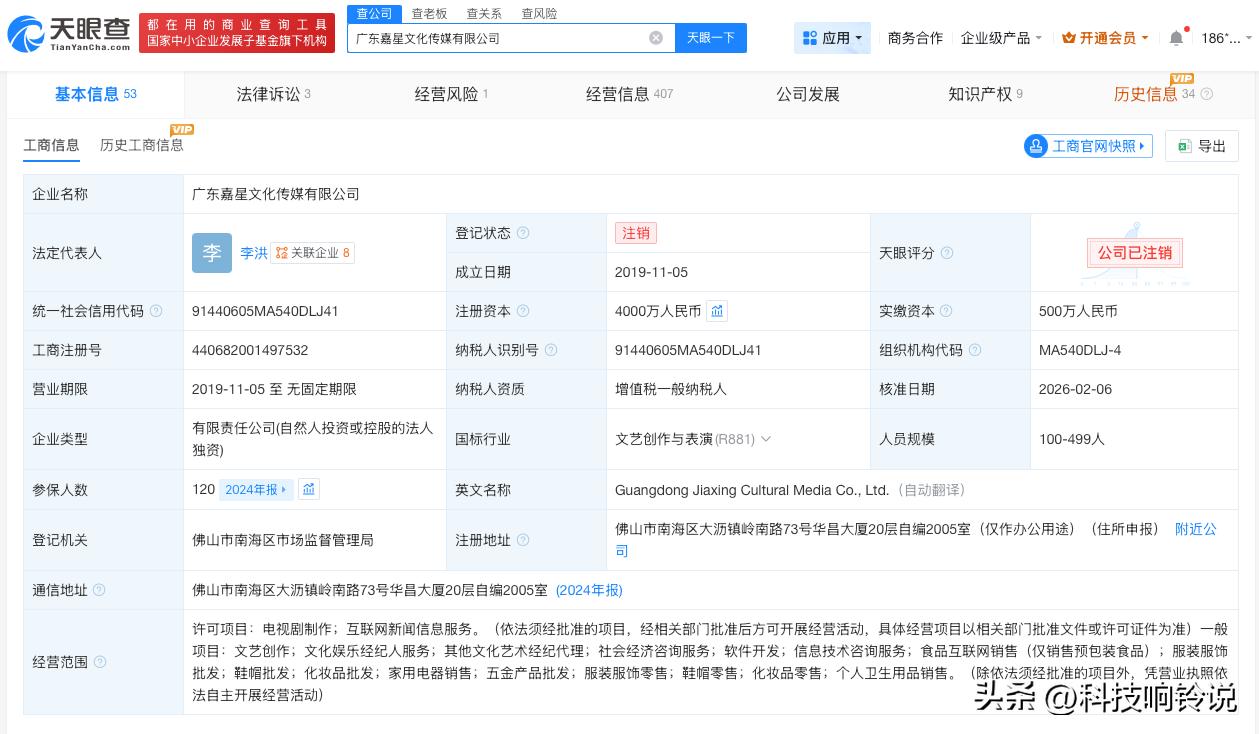Click the TianYanCha logo
The image size is (1259, 734).
(x=69, y=36)
